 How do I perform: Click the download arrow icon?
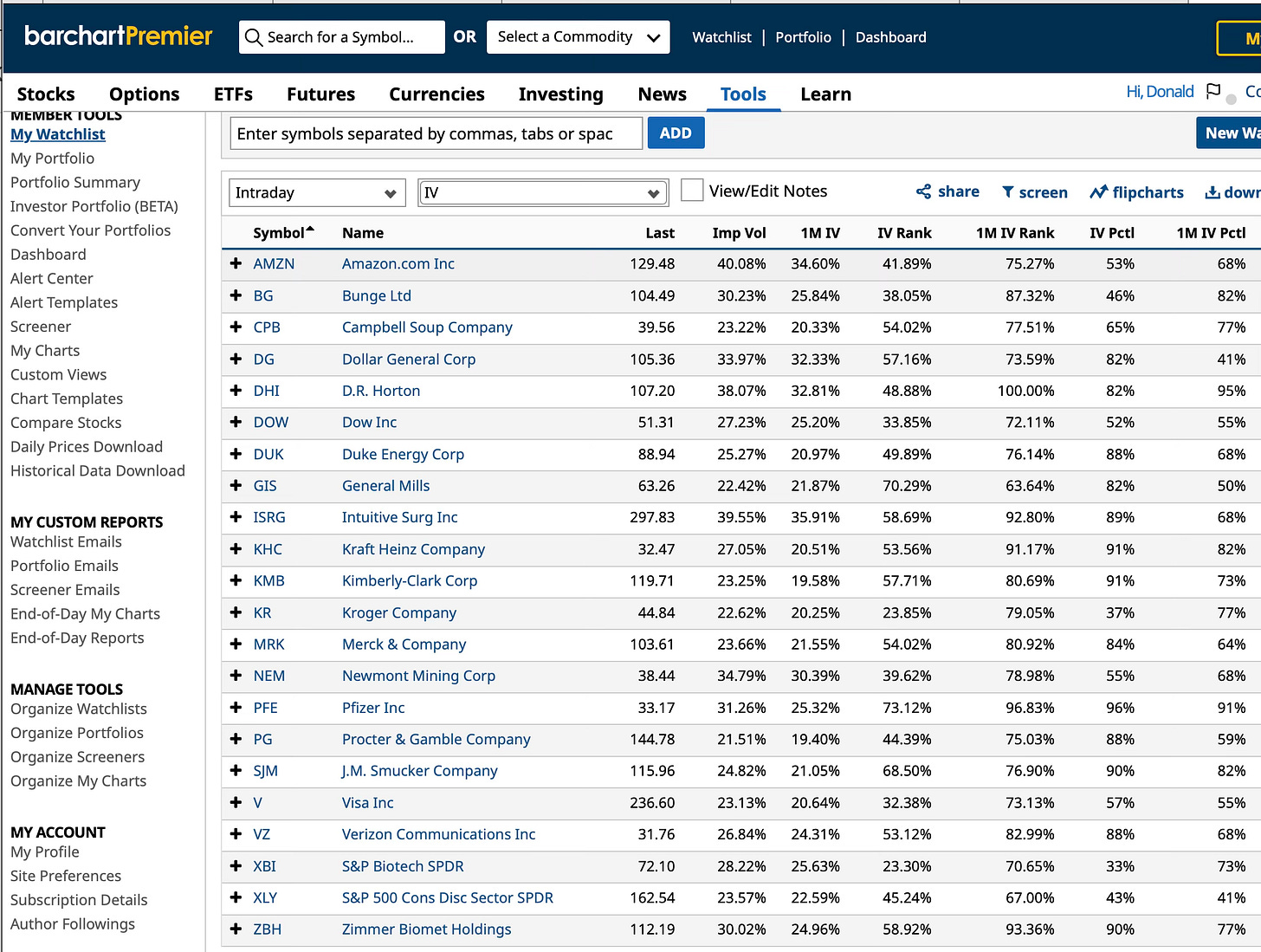pos(1212,192)
